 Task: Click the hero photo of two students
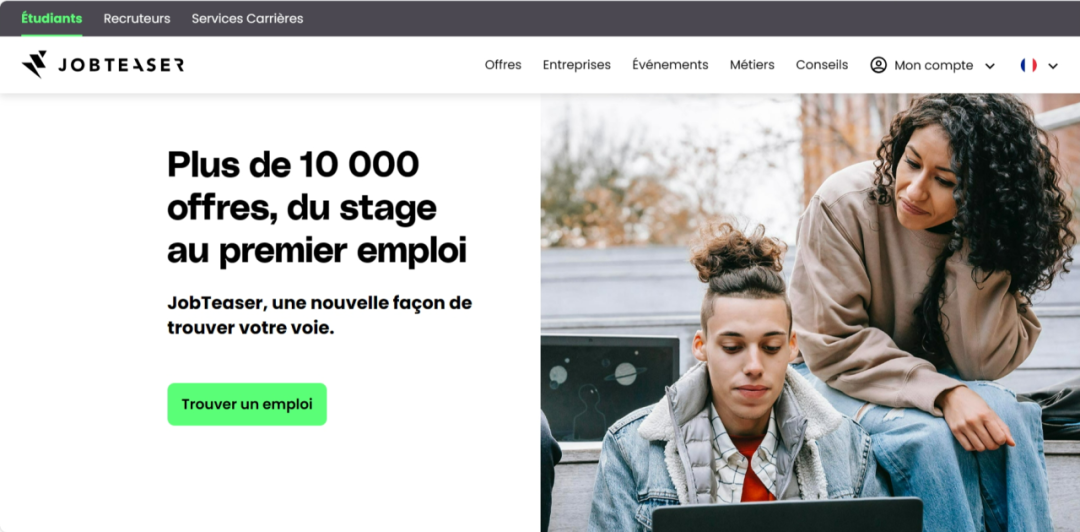[810, 313]
